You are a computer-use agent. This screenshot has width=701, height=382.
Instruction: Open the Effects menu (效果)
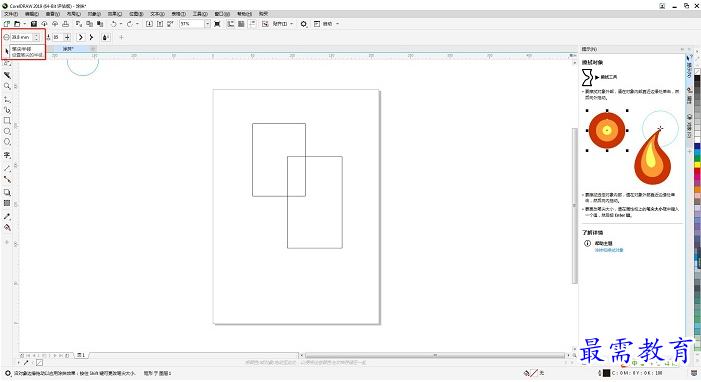click(114, 14)
